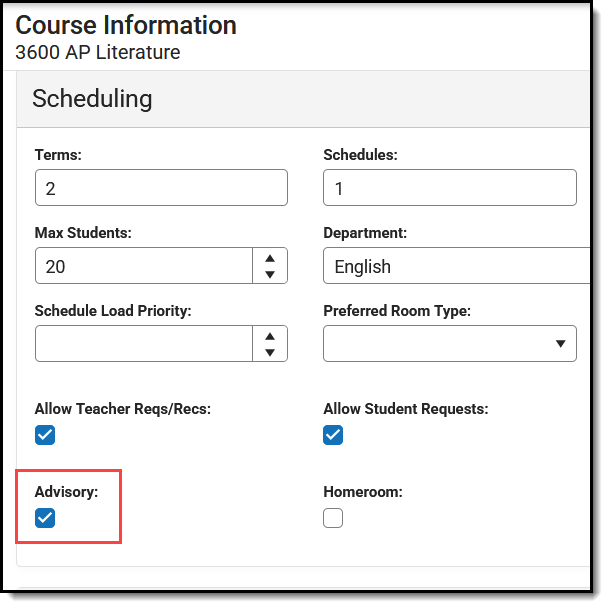Click the Course Information page title
Image resolution: width=608 pixels, height=608 pixels.
pos(126,25)
